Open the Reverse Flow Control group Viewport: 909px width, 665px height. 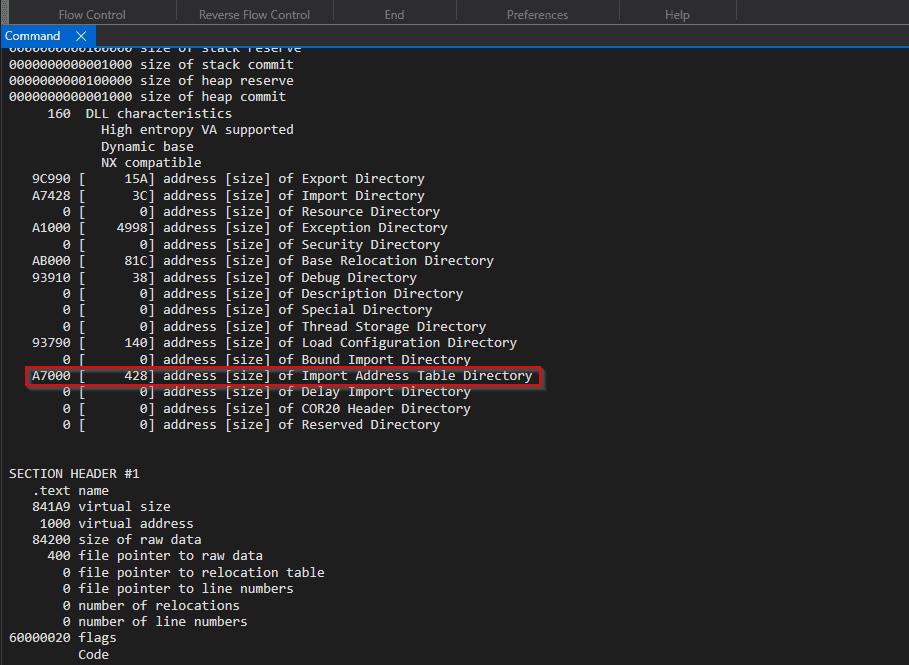pos(254,14)
